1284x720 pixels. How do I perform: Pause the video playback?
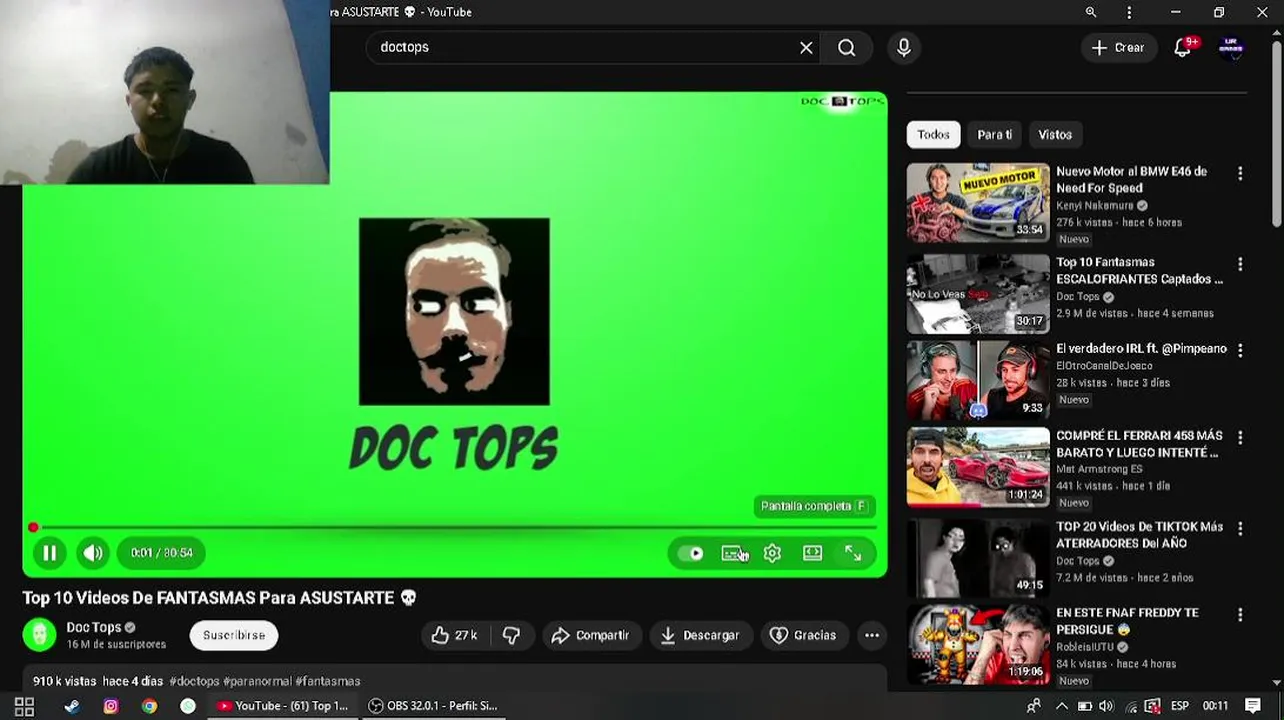point(49,553)
